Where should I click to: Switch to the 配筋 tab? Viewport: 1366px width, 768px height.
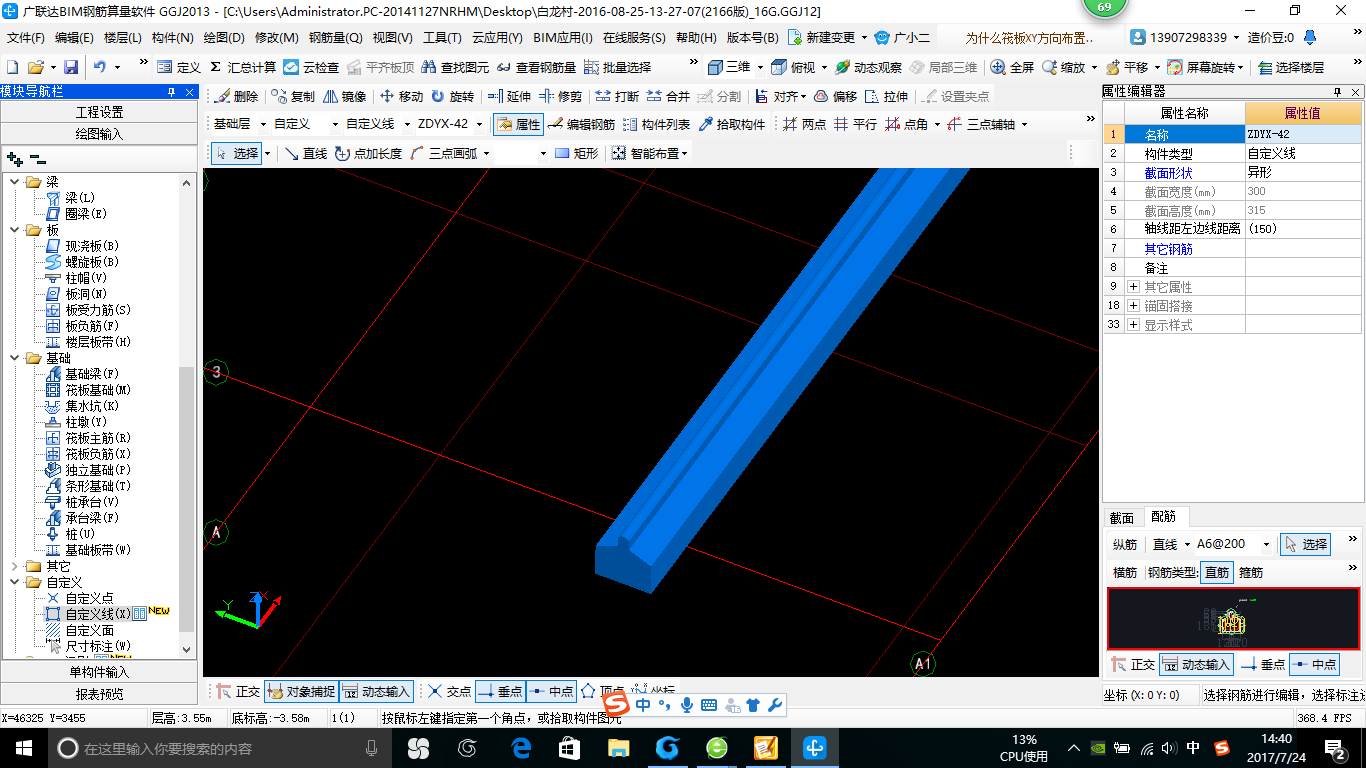click(x=1163, y=517)
